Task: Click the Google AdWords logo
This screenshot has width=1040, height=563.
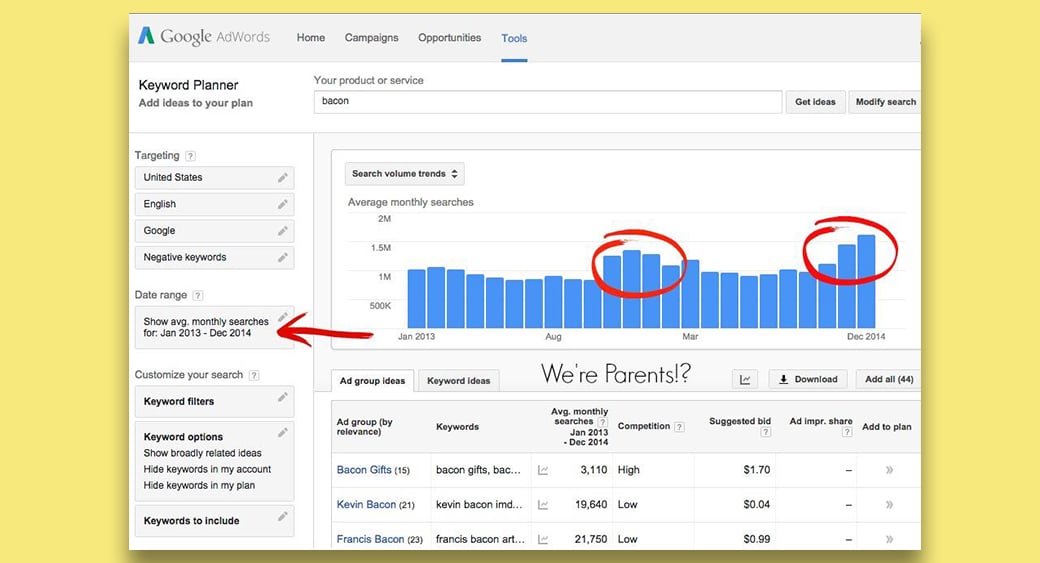Action: coord(203,37)
